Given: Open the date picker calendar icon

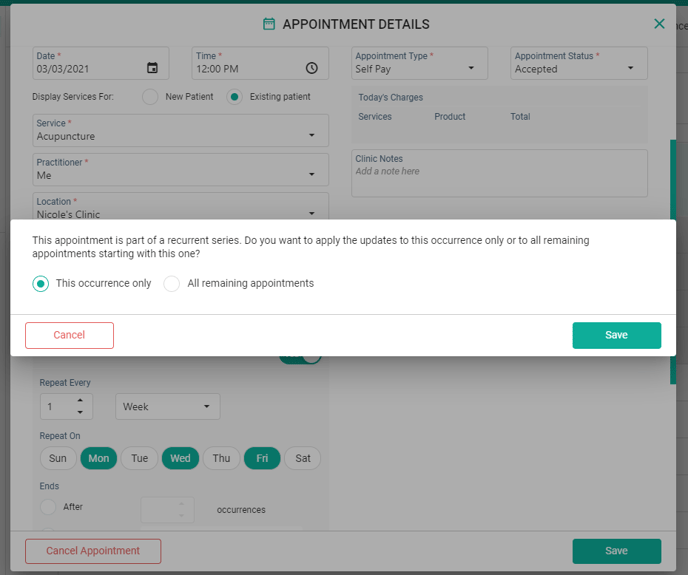Looking at the screenshot, I should (152, 68).
